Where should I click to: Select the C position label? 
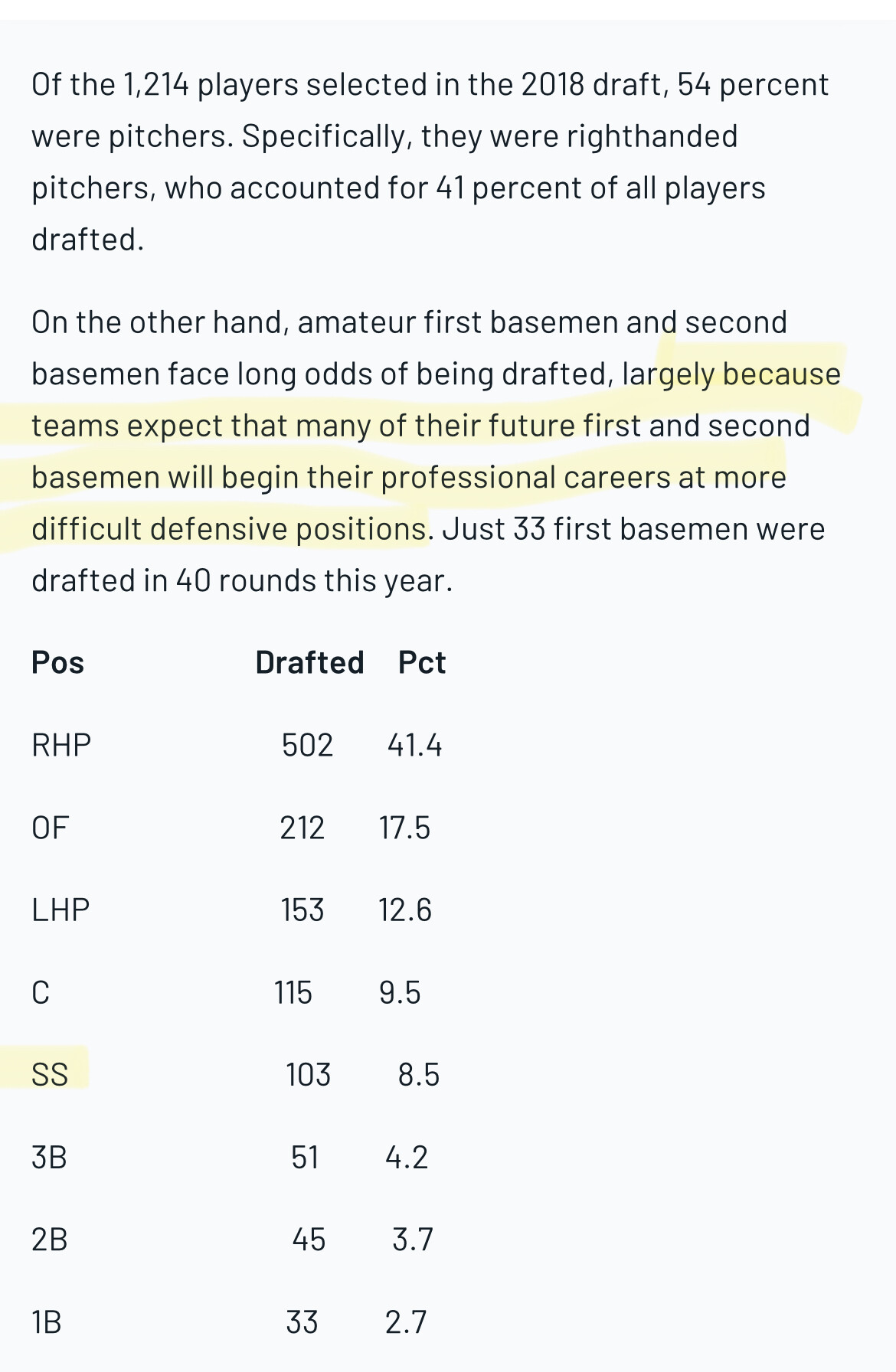41,993
